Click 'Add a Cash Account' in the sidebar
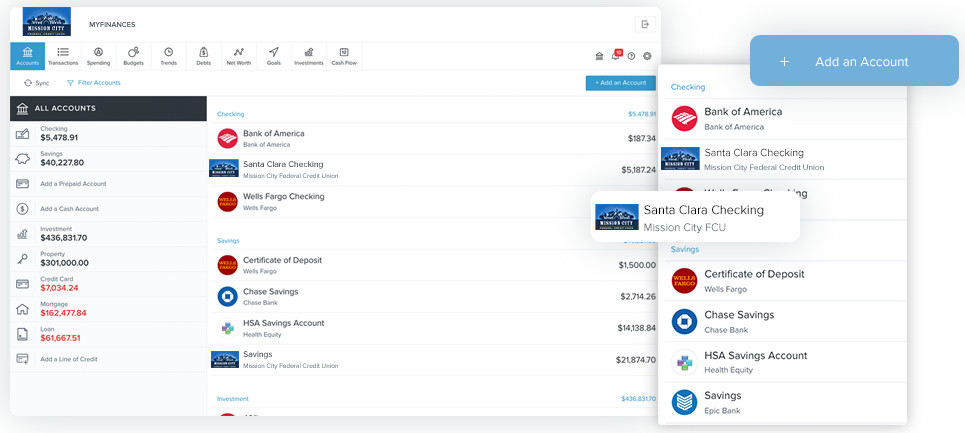The height and width of the screenshot is (433, 965). coord(70,209)
